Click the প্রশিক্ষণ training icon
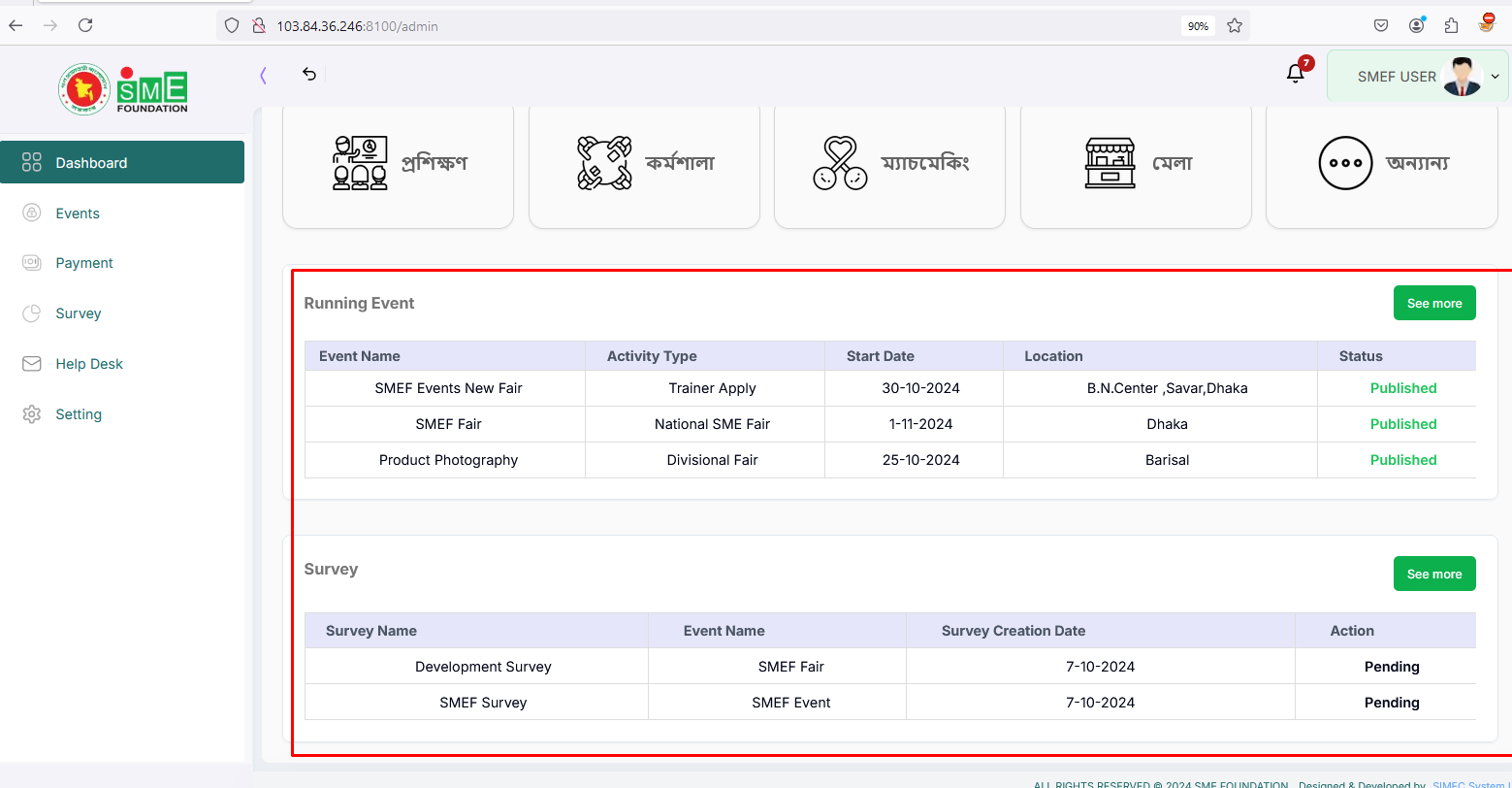The width and height of the screenshot is (1512, 788). pyautogui.click(x=359, y=162)
